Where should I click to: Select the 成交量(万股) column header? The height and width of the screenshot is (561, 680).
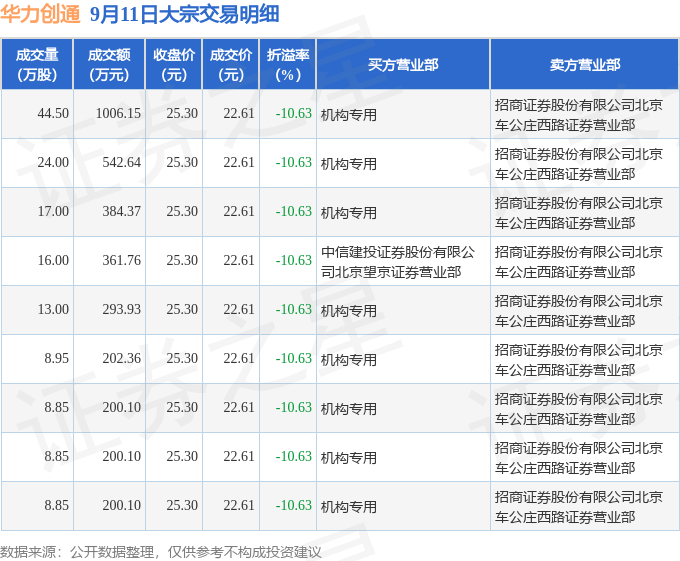coord(37,64)
